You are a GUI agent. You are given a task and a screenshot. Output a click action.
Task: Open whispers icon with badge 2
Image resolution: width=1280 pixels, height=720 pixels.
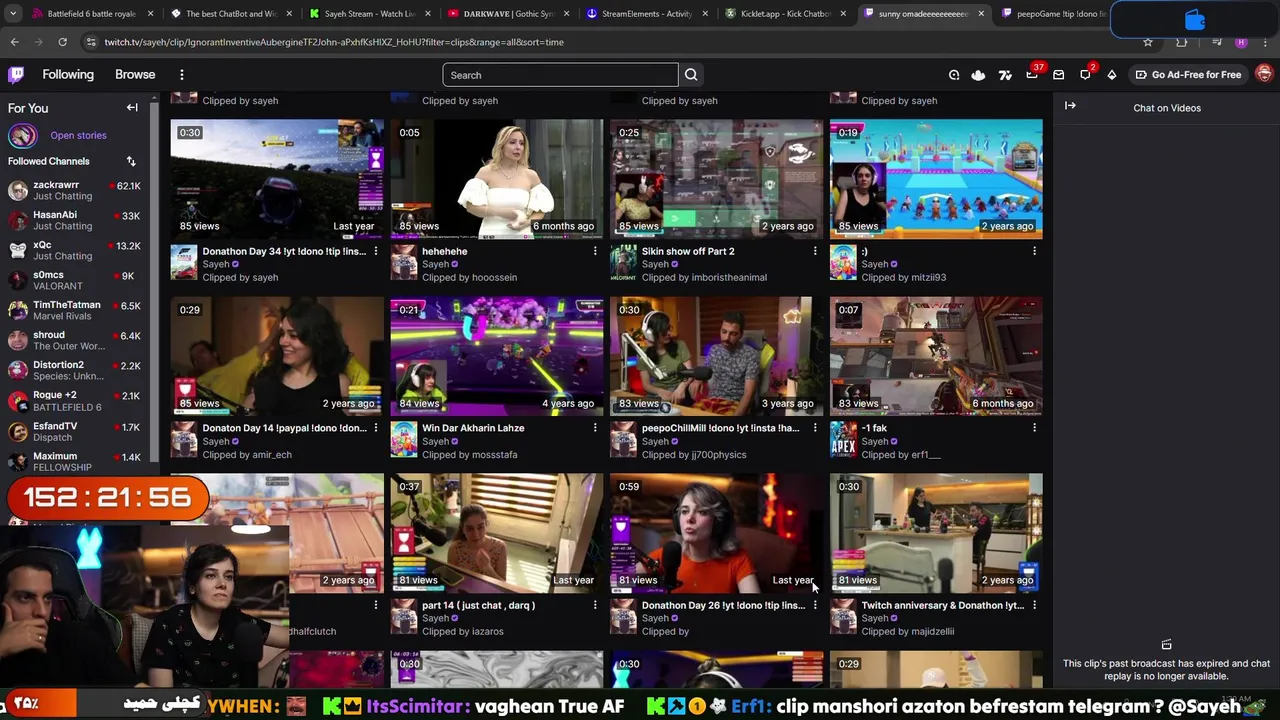pyautogui.click(x=1086, y=74)
